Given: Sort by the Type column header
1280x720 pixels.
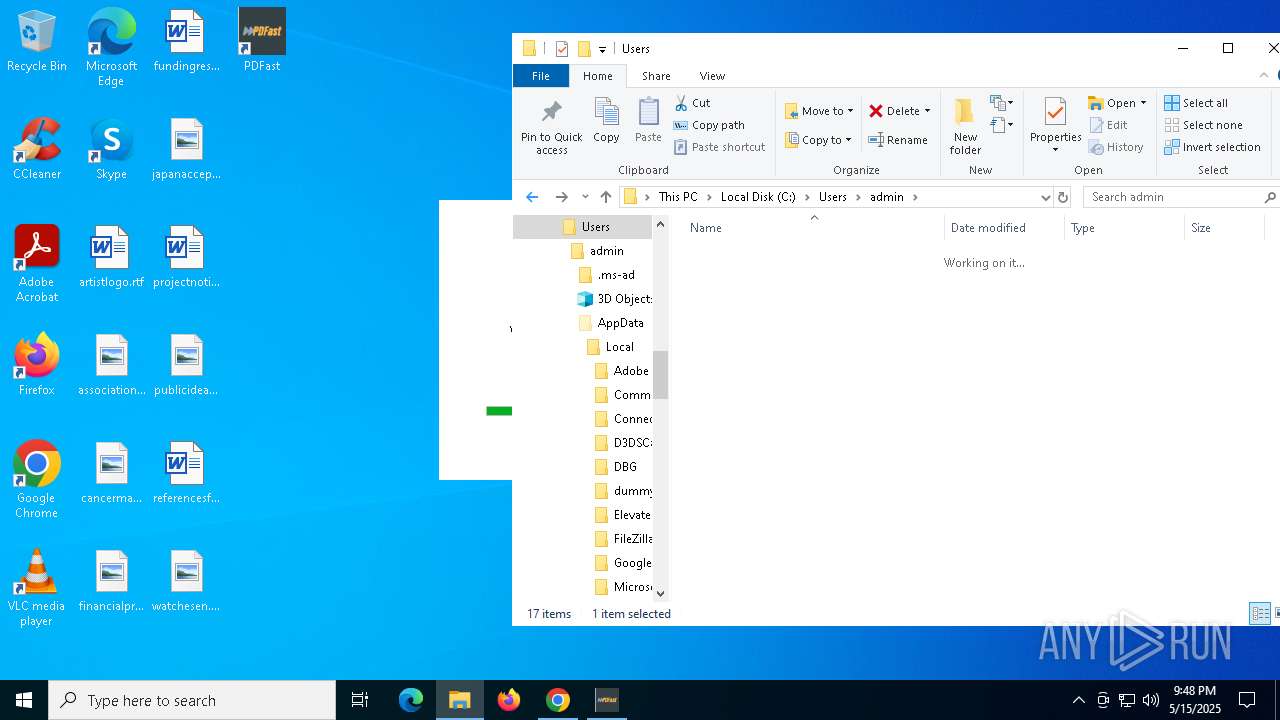Looking at the screenshot, I should pos(1083,228).
